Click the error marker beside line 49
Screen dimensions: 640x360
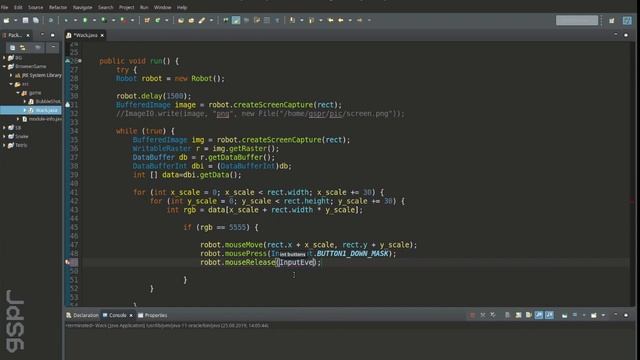click(x=68, y=262)
